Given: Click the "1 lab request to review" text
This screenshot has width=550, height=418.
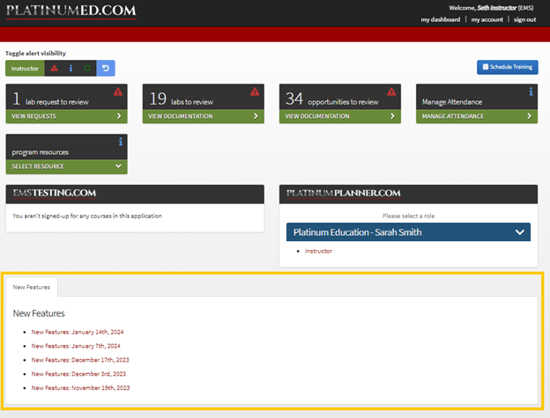Looking at the screenshot, I should [x=51, y=99].
